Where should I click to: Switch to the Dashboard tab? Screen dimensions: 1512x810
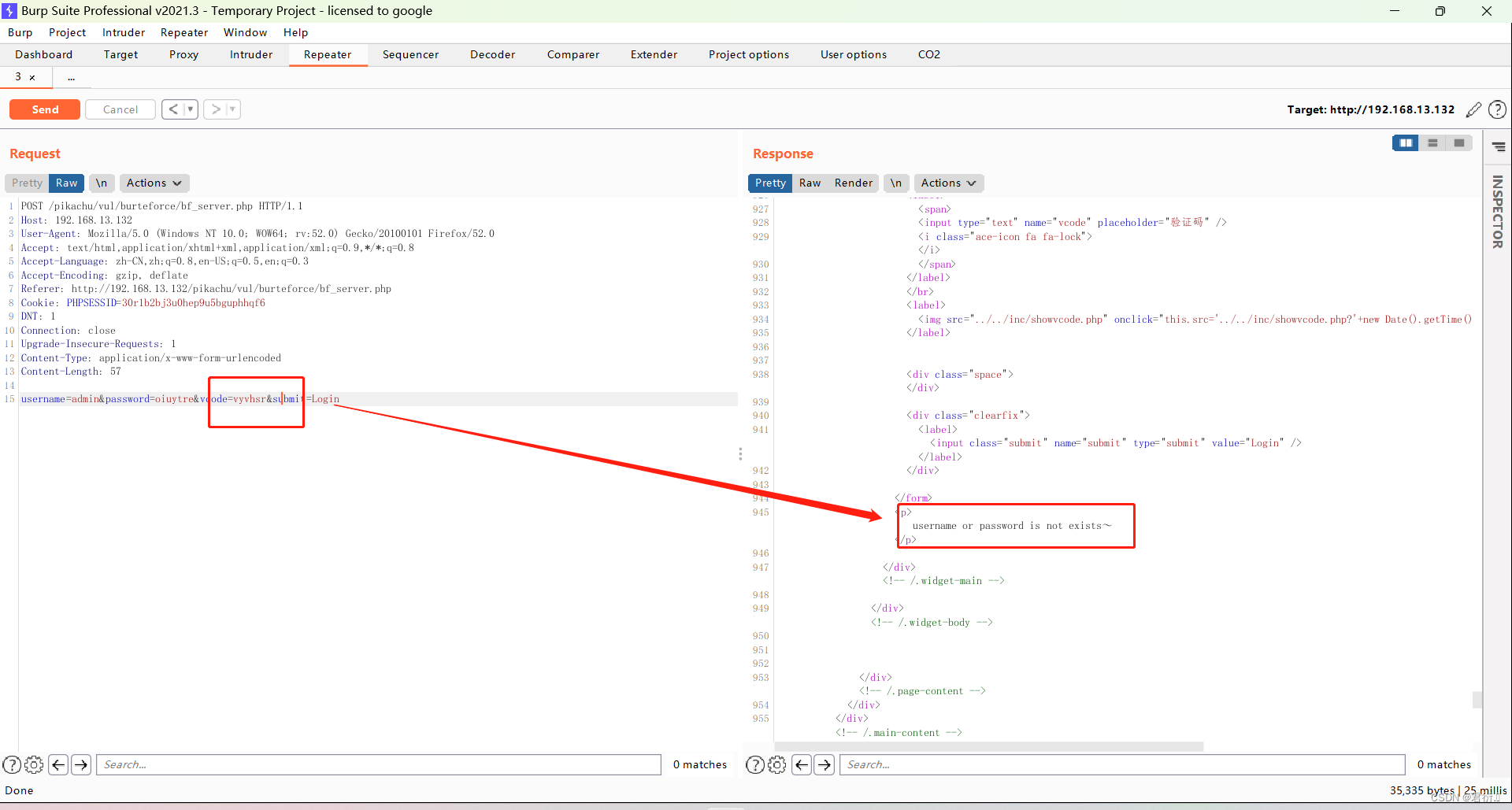[x=43, y=54]
